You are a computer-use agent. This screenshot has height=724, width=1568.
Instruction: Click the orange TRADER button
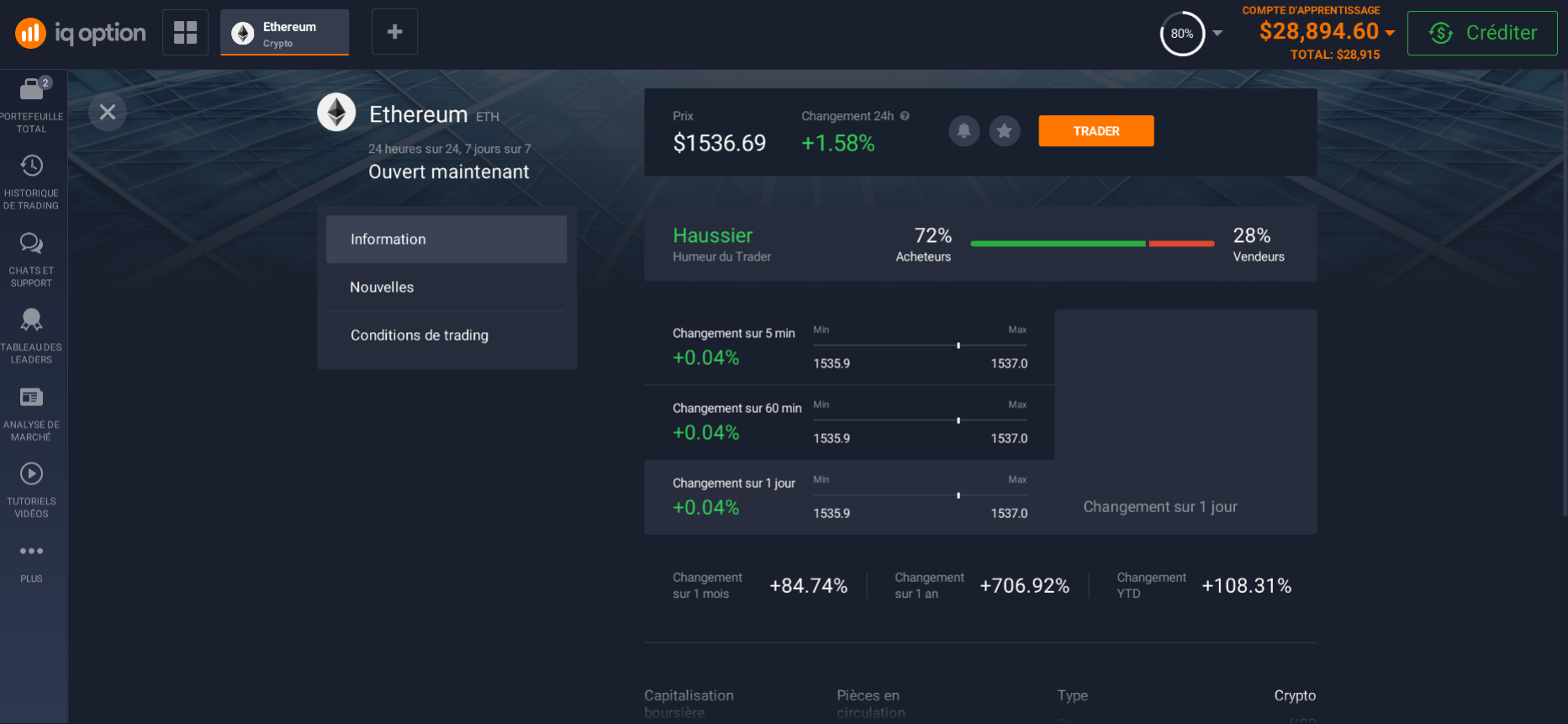(x=1096, y=131)
